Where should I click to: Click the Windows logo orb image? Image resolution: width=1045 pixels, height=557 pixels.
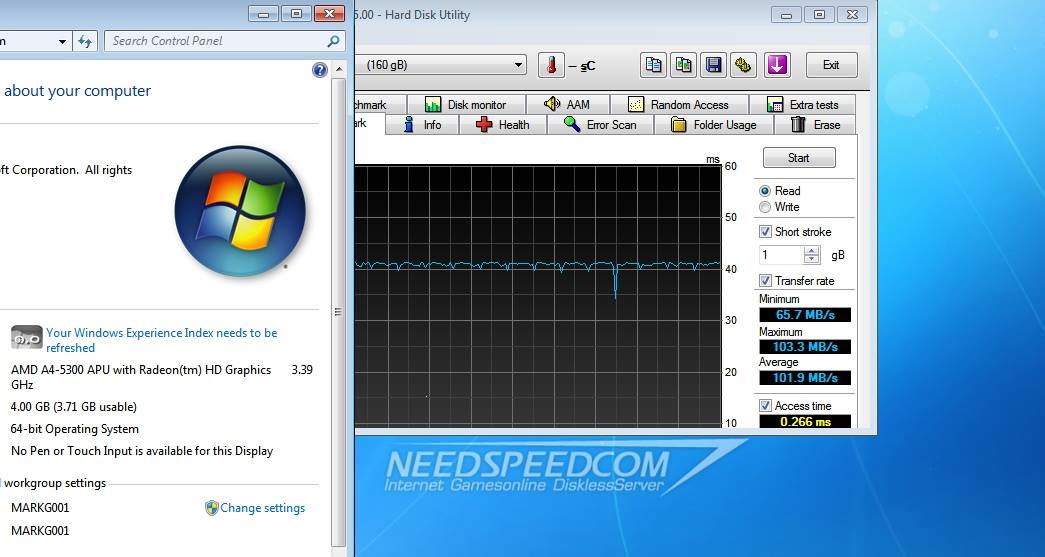coord(240,211)
